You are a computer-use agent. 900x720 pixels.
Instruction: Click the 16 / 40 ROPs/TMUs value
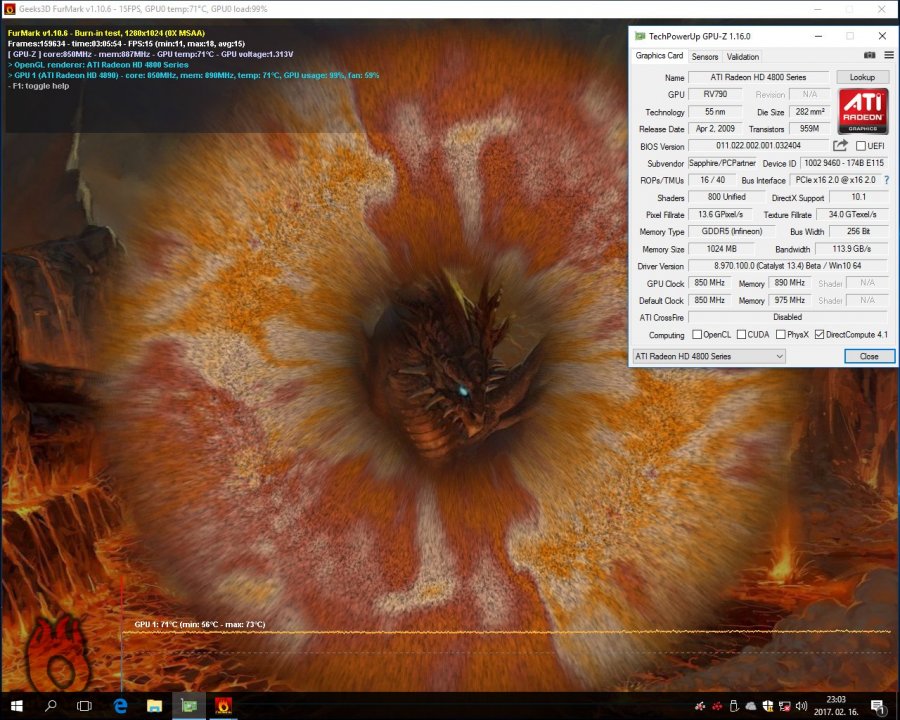pos(712,180)
